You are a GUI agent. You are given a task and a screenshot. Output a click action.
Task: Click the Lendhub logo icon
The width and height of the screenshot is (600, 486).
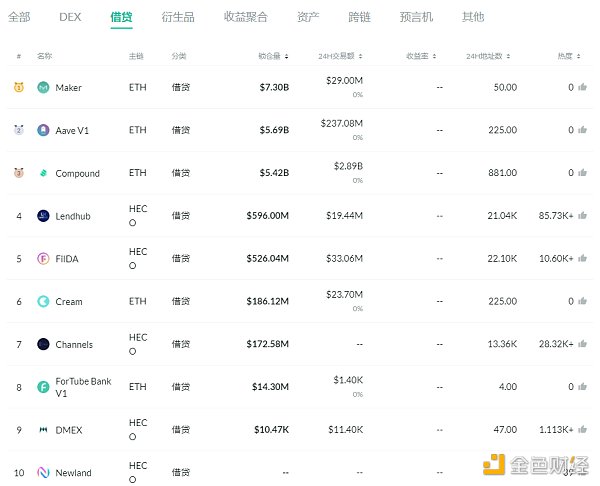(44, 216)
